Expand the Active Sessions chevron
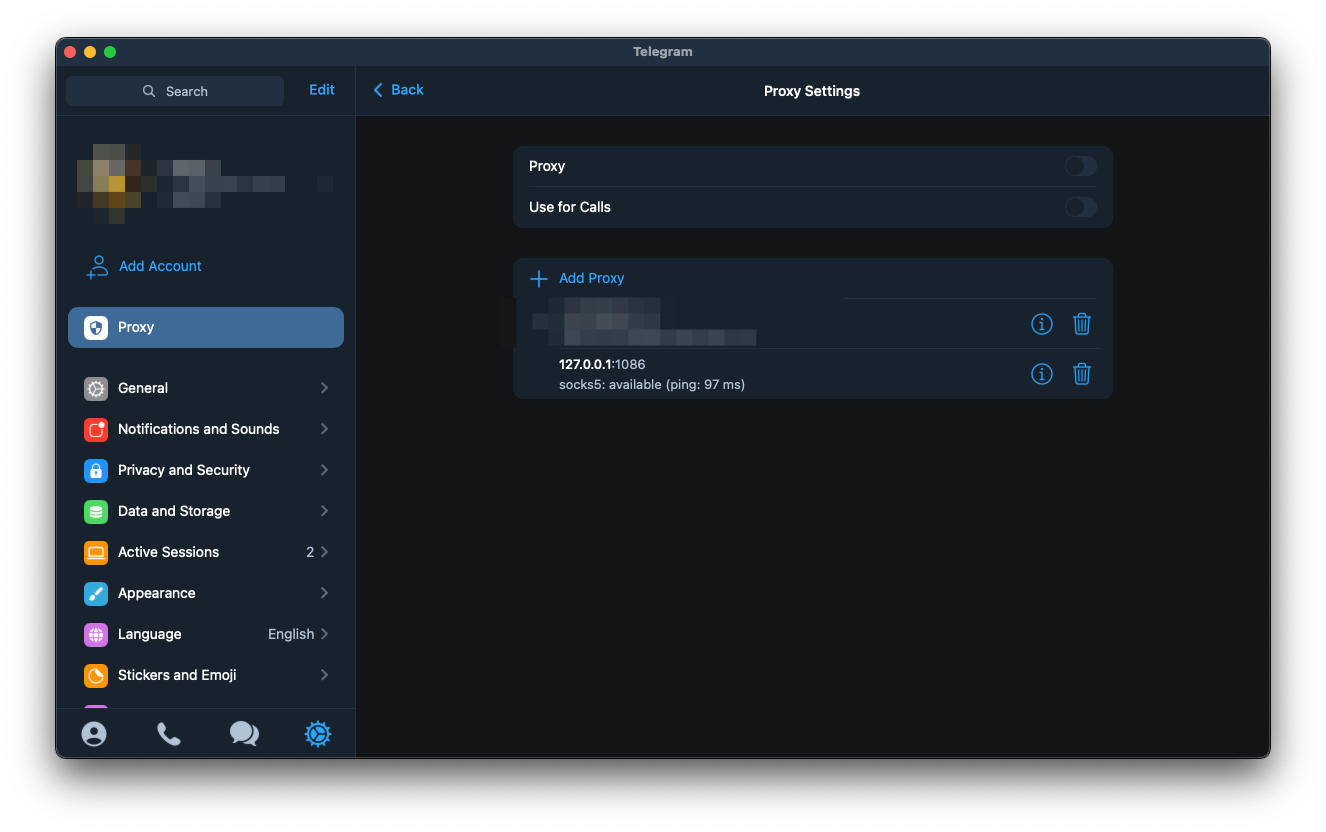 [324, 552]
